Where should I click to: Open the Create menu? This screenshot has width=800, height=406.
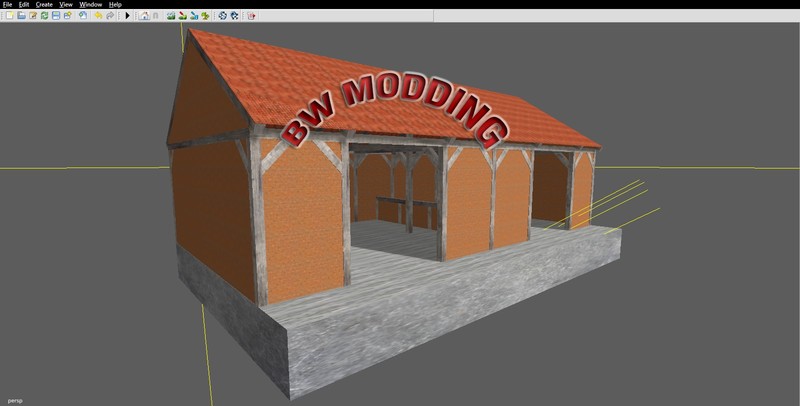44,5
